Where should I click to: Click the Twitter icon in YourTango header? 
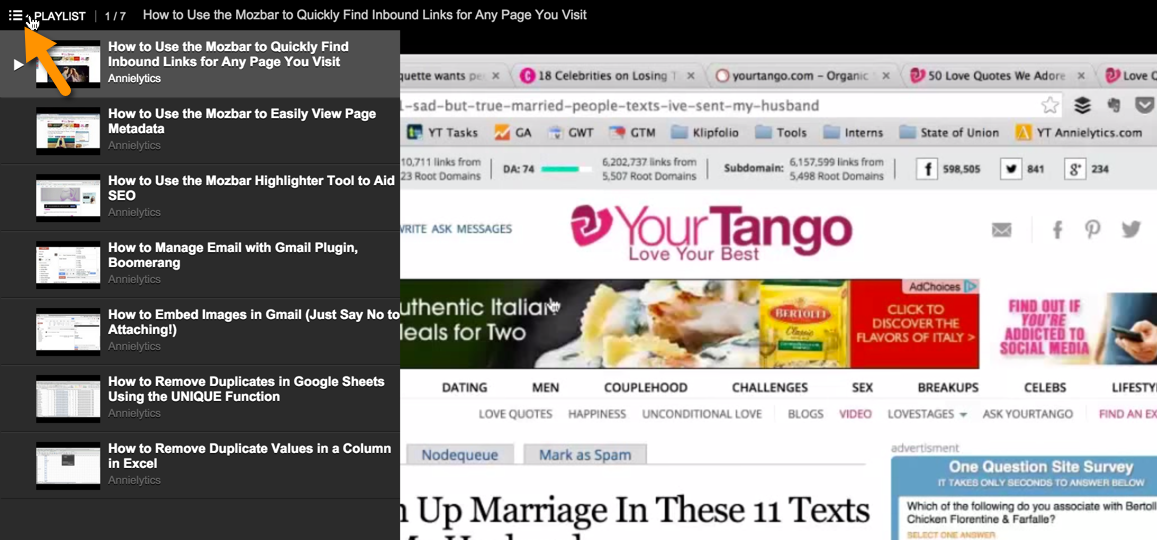pos(1131,229)
